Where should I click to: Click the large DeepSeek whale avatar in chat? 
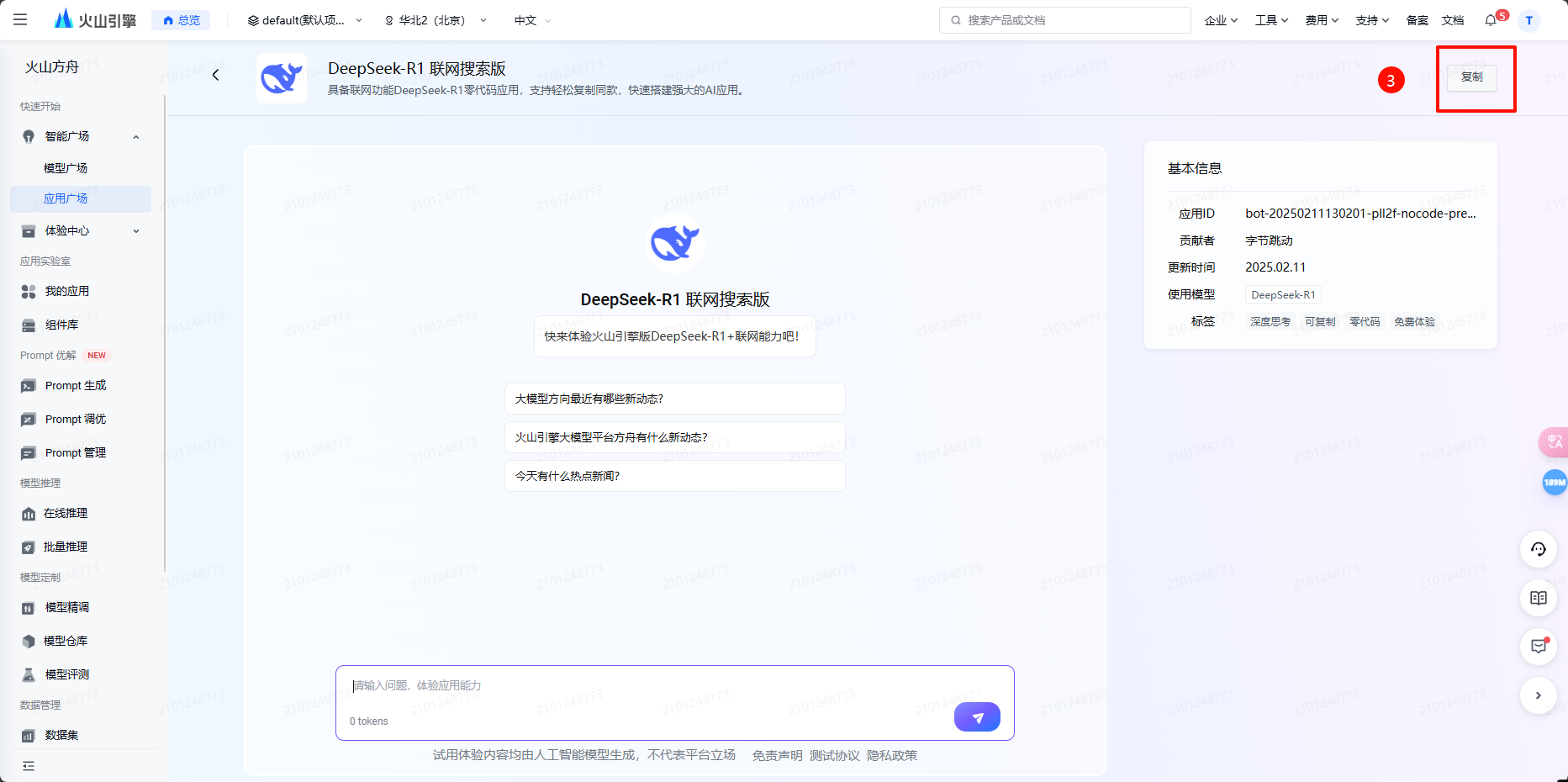tap(674, 243)
